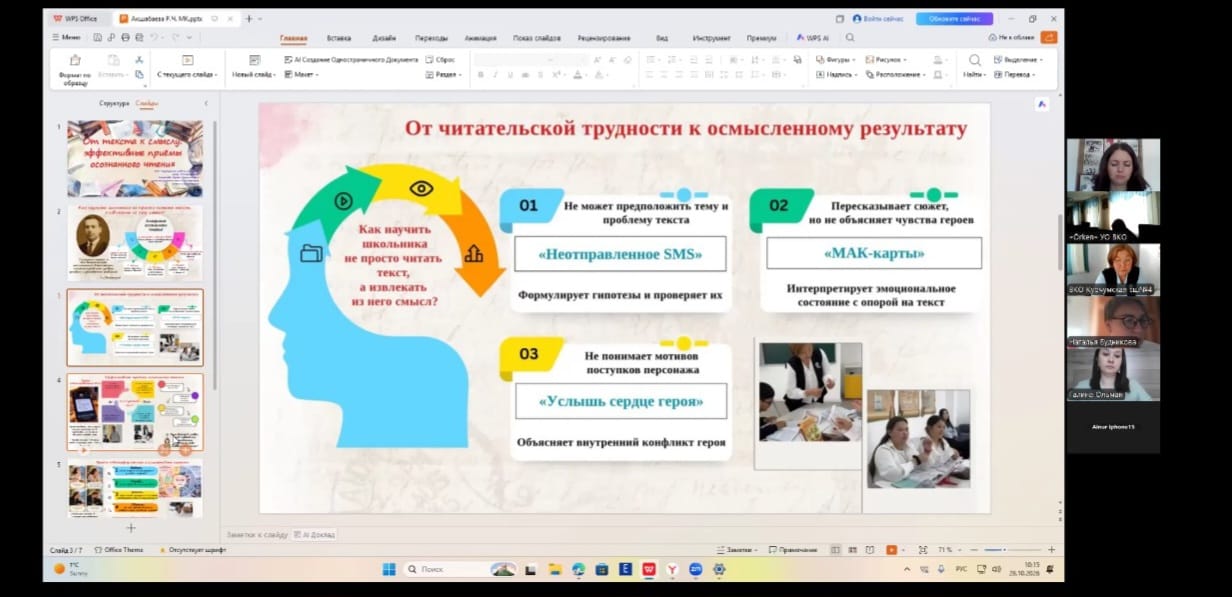Screen dimensions: 1232x597
Task: Toggle Comments (Примечания) in status bar
Action: click(x=793, y=550)
